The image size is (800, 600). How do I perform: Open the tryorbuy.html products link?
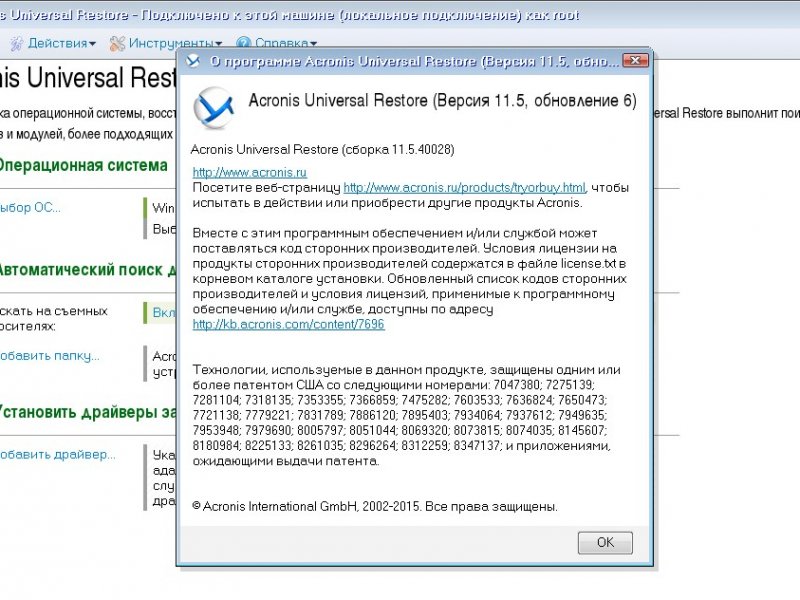[x=464, y=188]
